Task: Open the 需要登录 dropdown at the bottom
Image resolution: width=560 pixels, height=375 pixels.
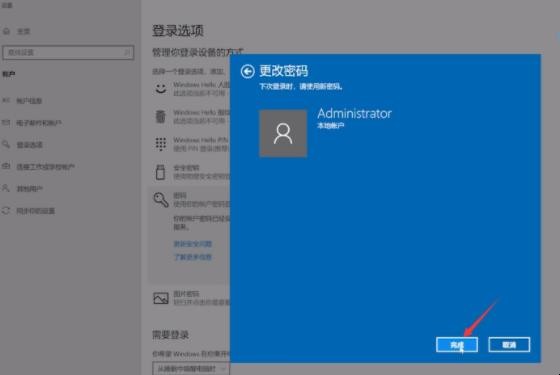Action: (x=191, y=369)
